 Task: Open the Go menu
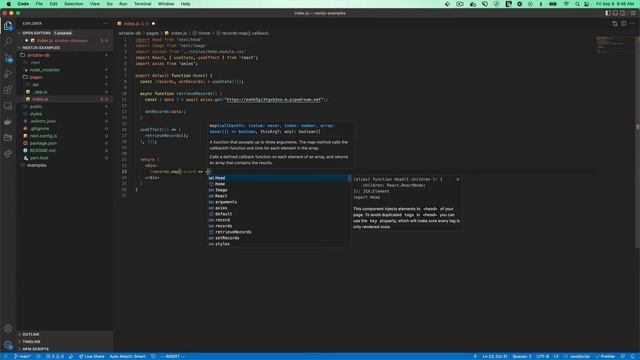(x=109, y=4)
